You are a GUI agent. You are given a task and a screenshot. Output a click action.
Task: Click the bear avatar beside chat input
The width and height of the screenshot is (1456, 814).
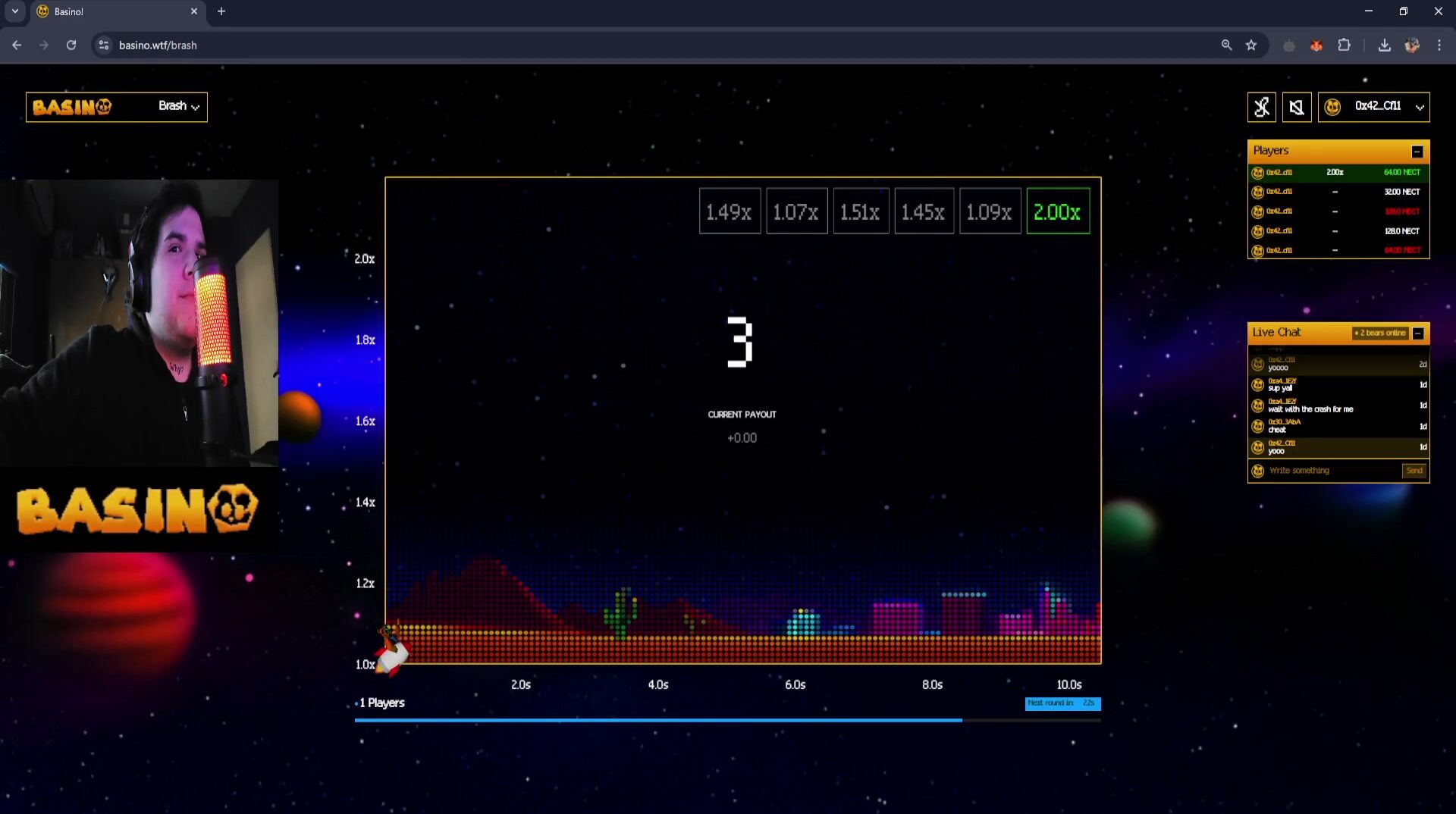coord(1257,471)
